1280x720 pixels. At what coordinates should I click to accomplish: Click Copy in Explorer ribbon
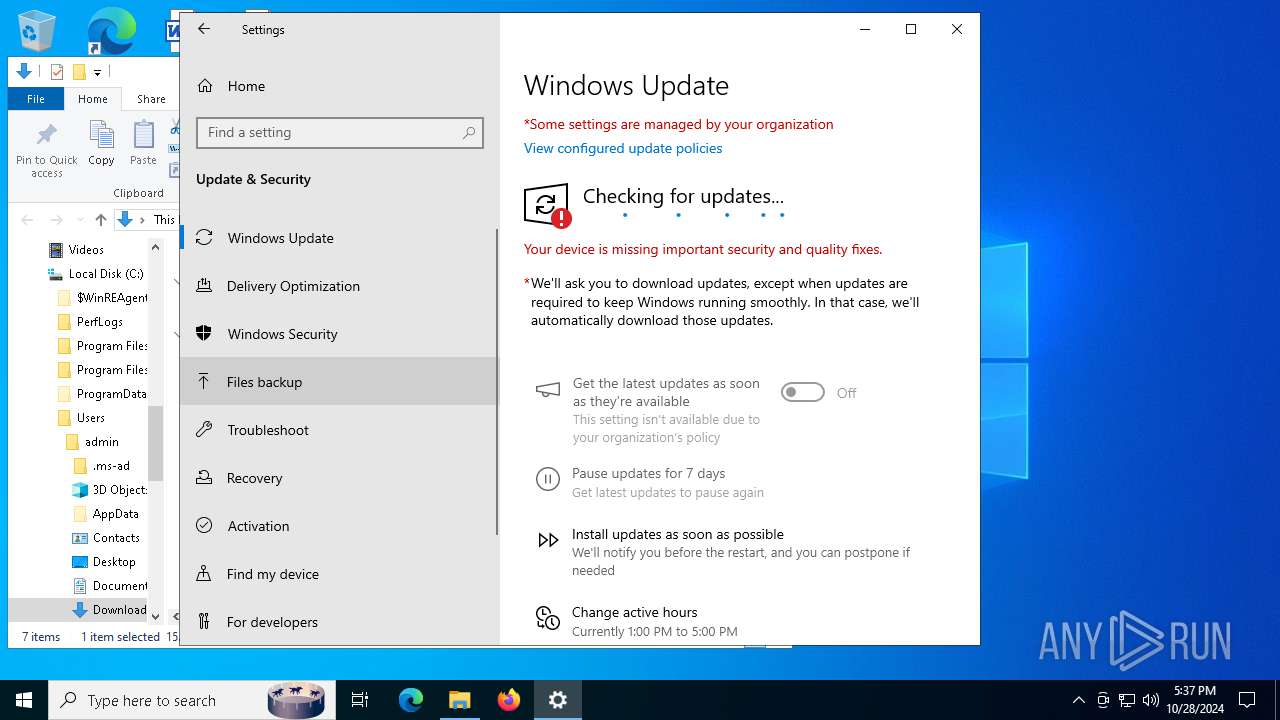(101, 143)
